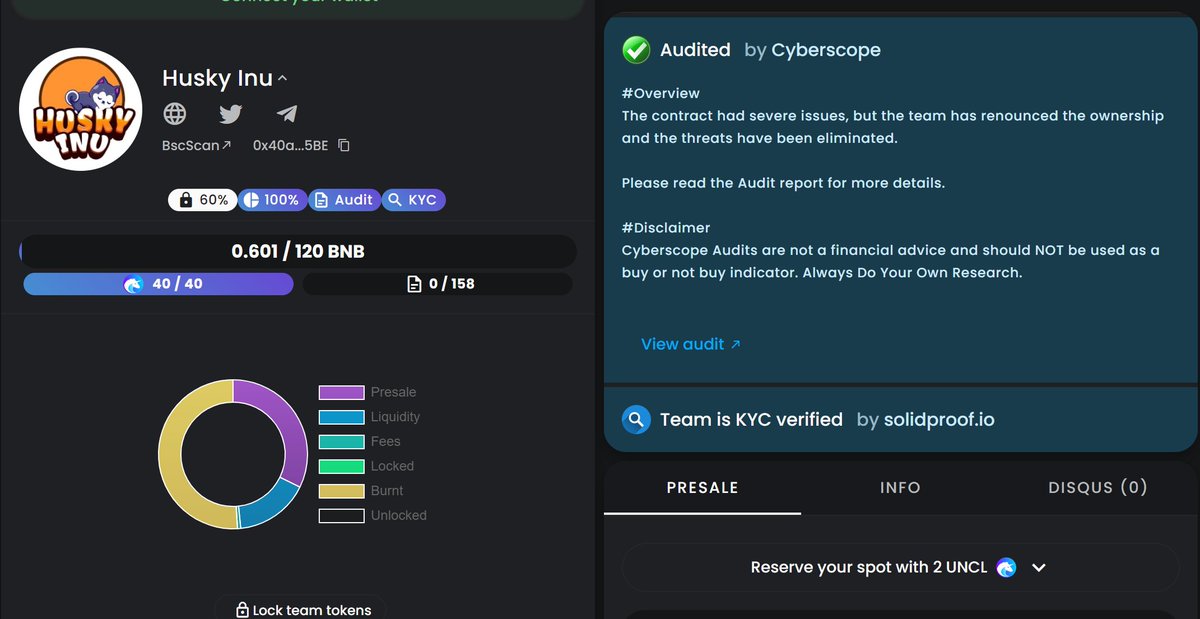This screenshot has height=619, width=1200.
Task: Open the solidproof.io link
Action: (939, 419)
